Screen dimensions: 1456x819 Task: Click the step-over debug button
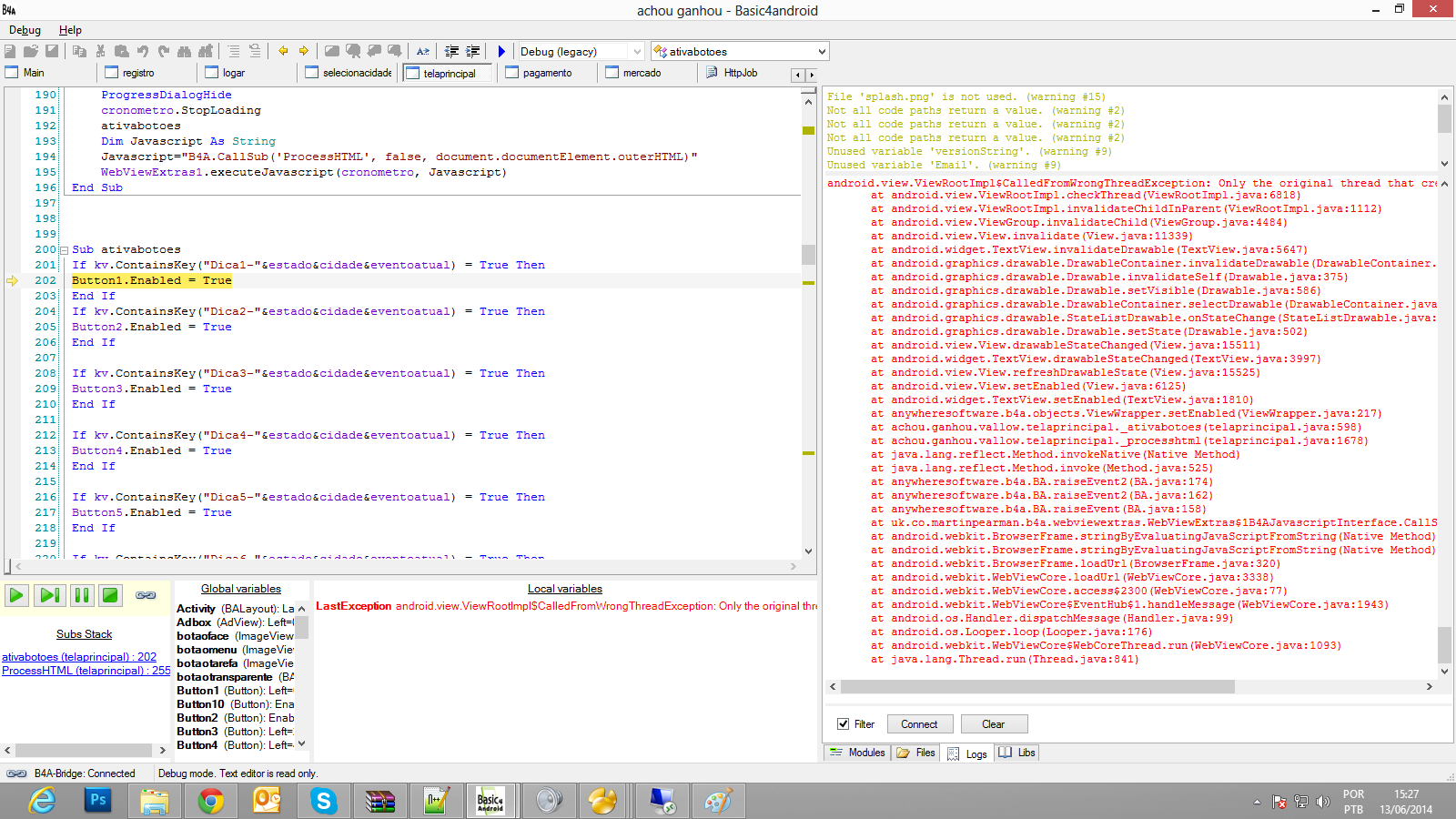pyautogui.click(x=49, y=596)
